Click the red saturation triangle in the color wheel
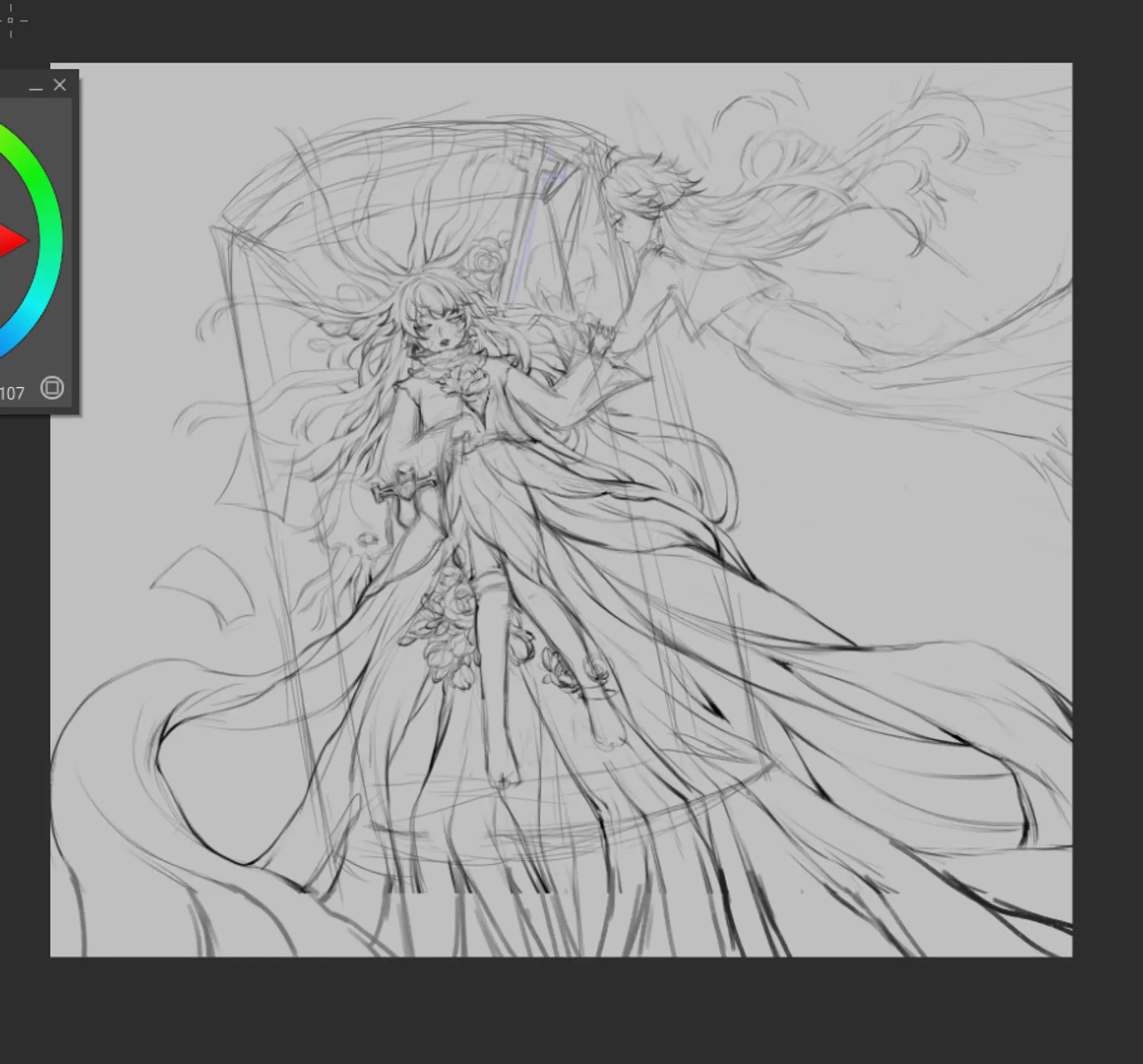1143x1064 pixels. [12, 242]
